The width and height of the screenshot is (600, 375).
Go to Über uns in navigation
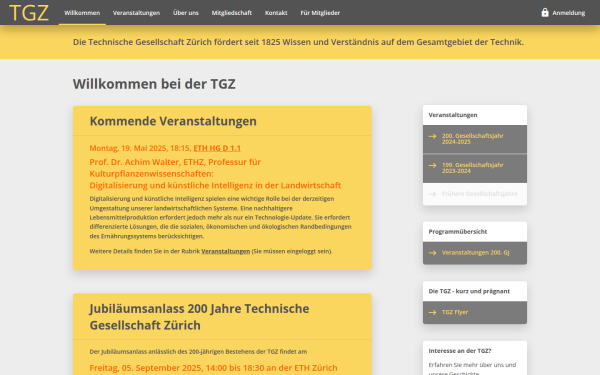click(186, 13)
